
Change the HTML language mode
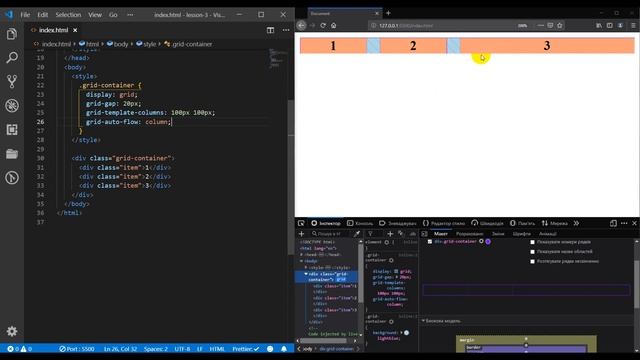(217, 349)
